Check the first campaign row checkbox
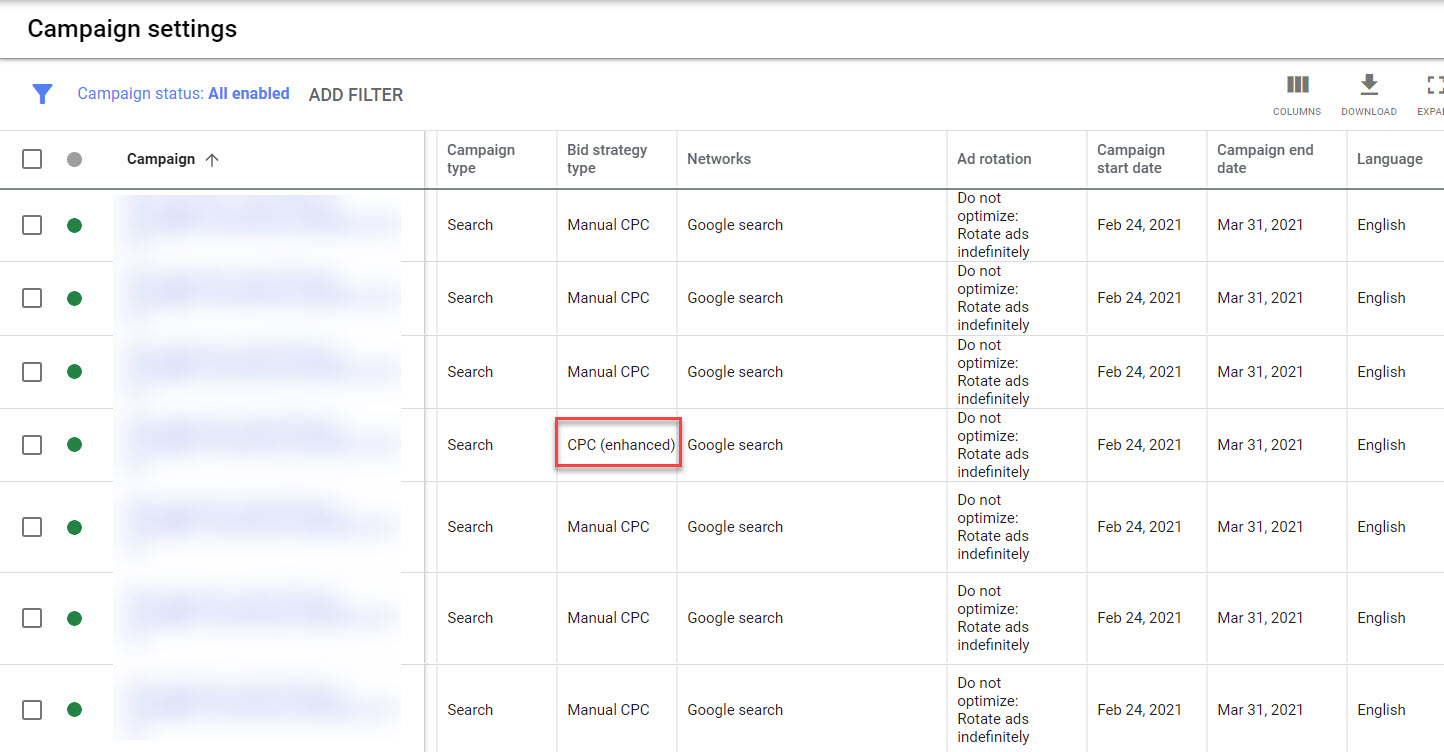Image resolution: width=1444 pixels, height=752 pixels. [32, 225]
